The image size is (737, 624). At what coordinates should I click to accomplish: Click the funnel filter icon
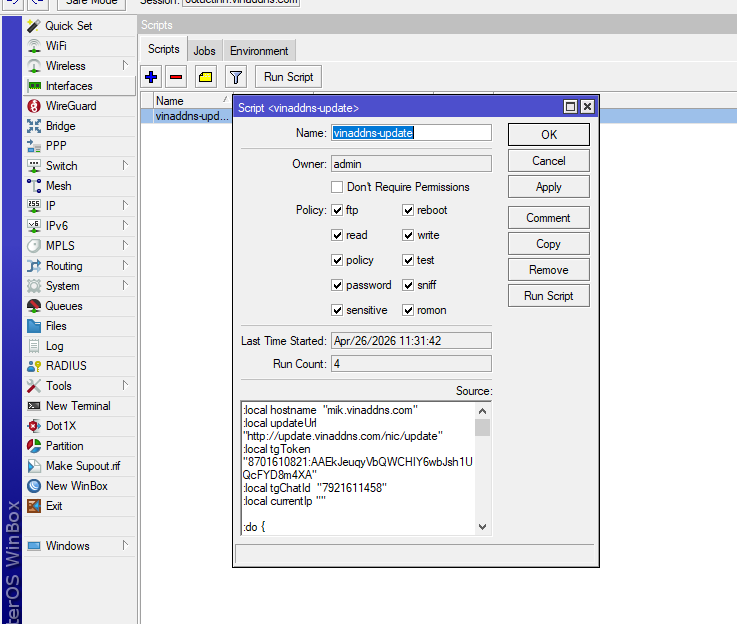point(235,77)
